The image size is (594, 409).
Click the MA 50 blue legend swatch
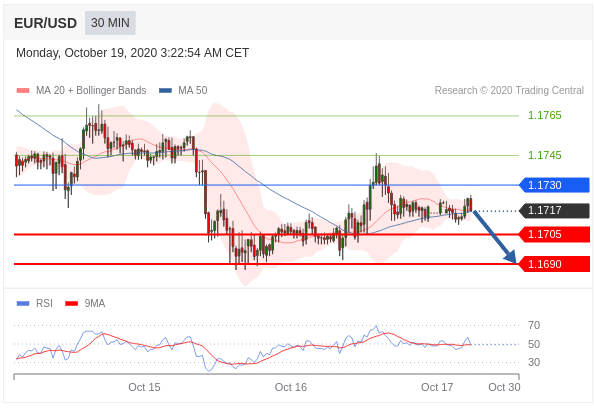tap(166, 91)
